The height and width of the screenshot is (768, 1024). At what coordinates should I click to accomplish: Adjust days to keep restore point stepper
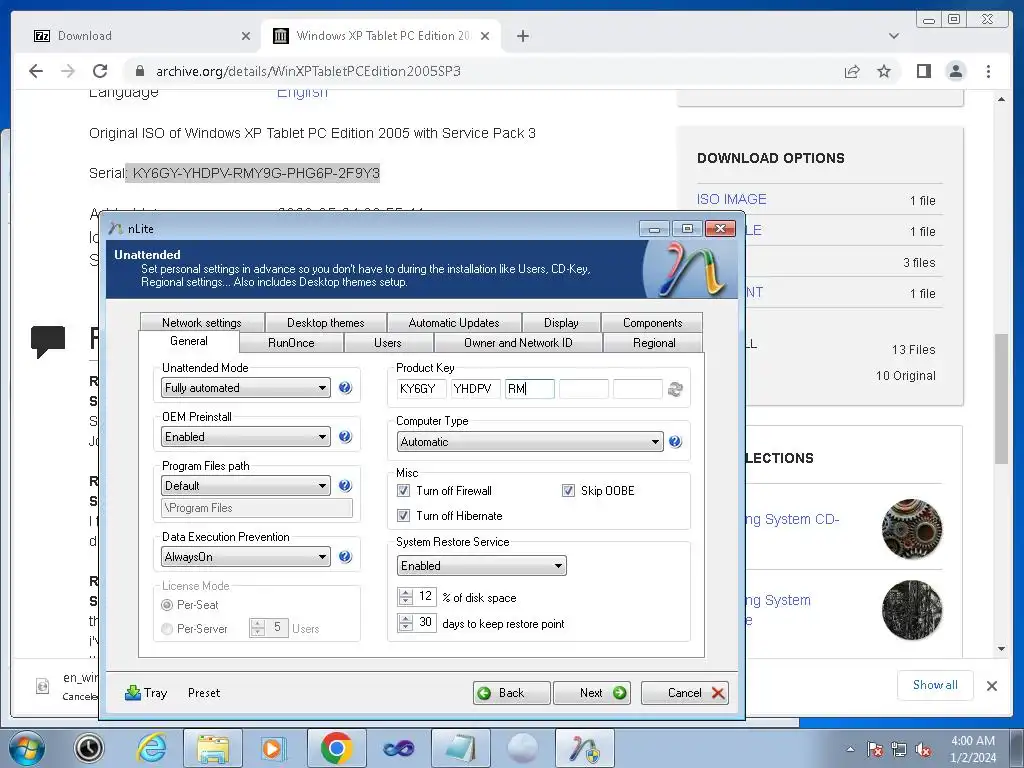[x=406, y=623]
